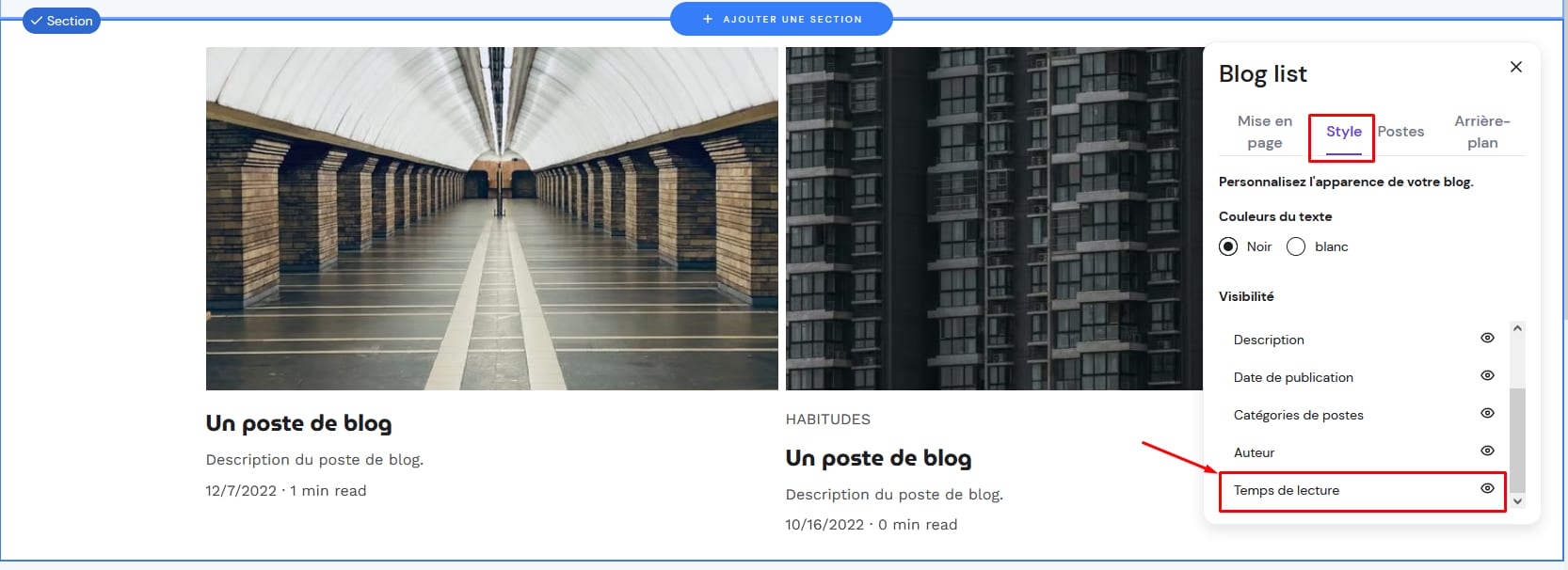The height and width of the screenshot is (570, 1568).
Task: Toggle Catégories de postes eye icon
Action: (x=1487, y=413)
